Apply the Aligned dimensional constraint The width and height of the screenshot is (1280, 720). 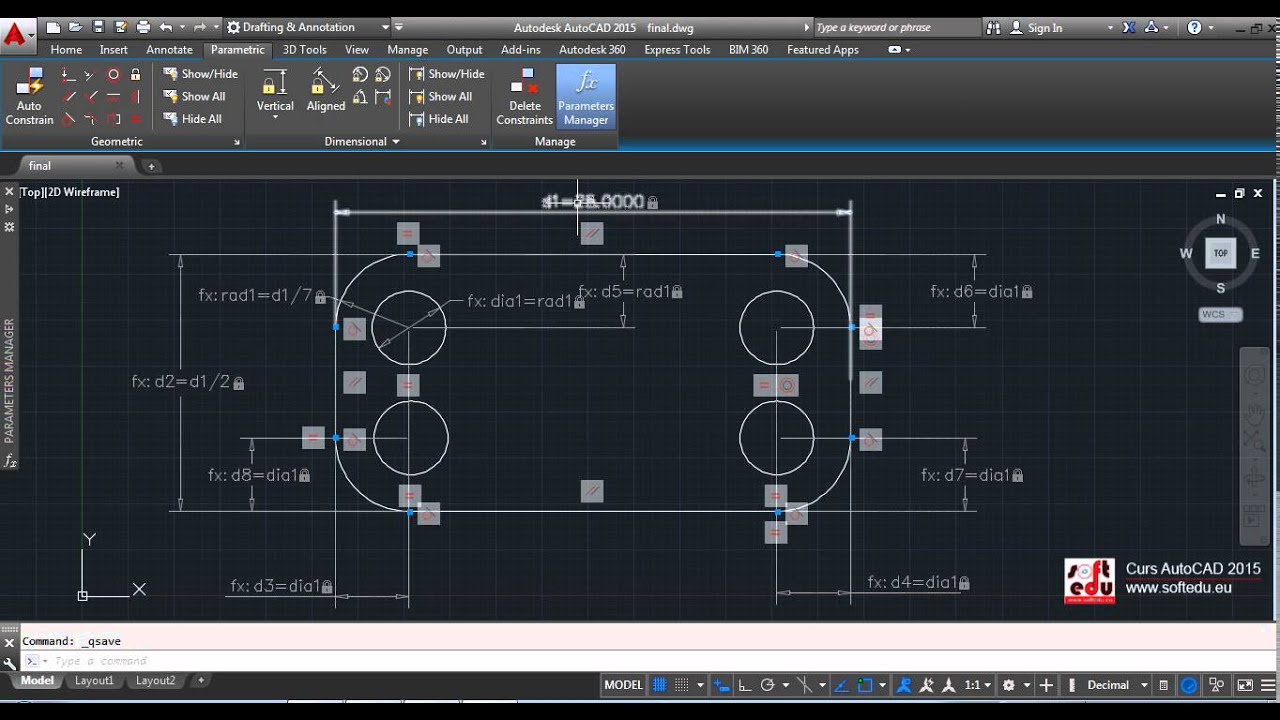tap(326, 90)
